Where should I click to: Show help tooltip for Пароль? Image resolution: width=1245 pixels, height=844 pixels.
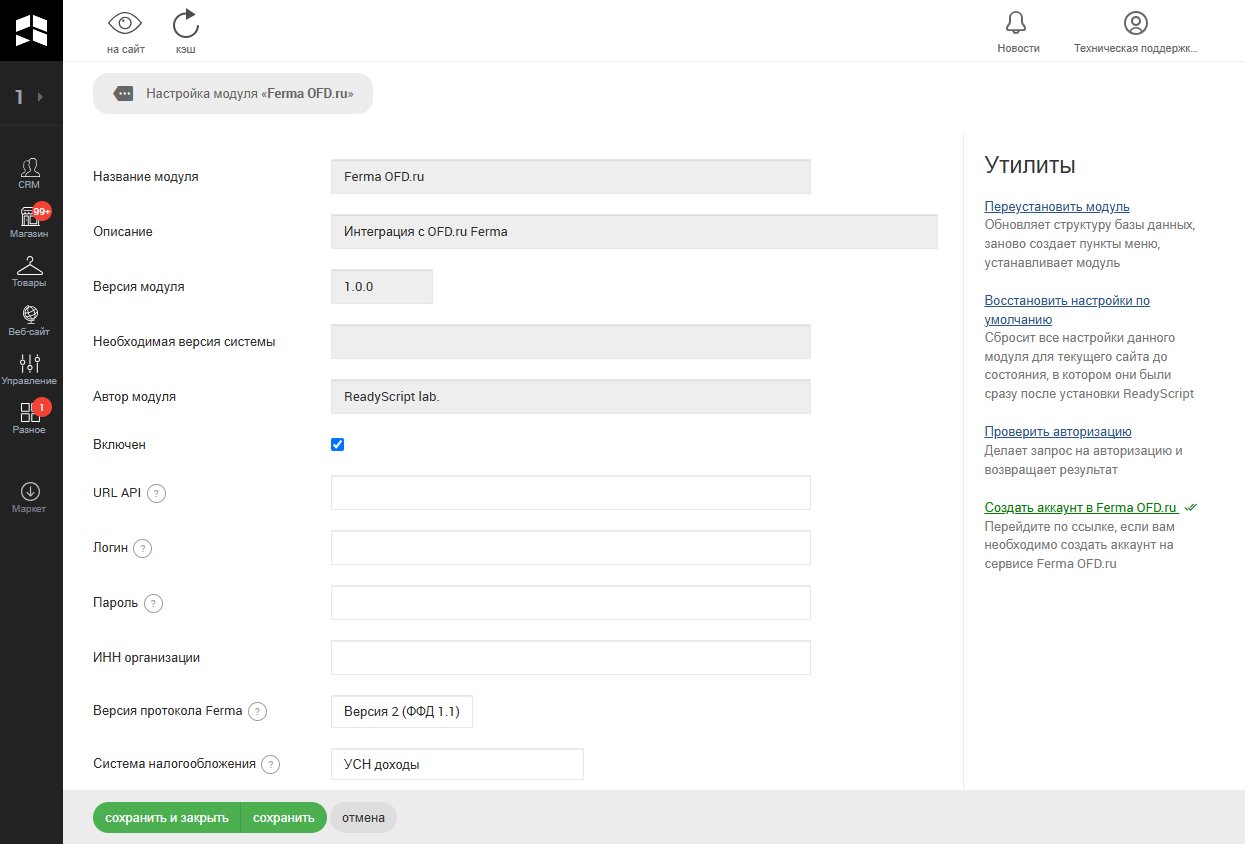pos(154,603)
